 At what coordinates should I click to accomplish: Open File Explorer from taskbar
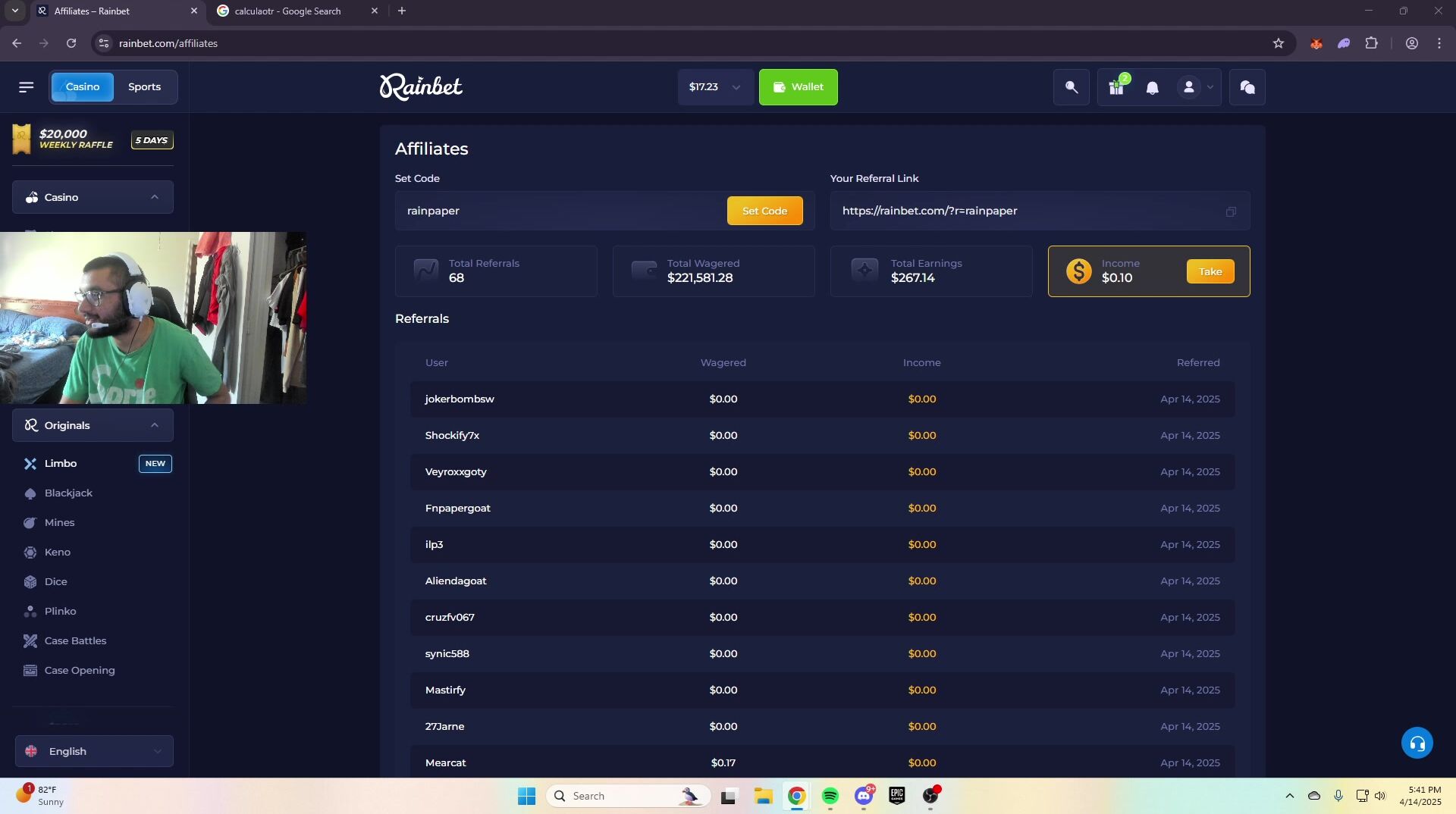[x=763, y=796]
